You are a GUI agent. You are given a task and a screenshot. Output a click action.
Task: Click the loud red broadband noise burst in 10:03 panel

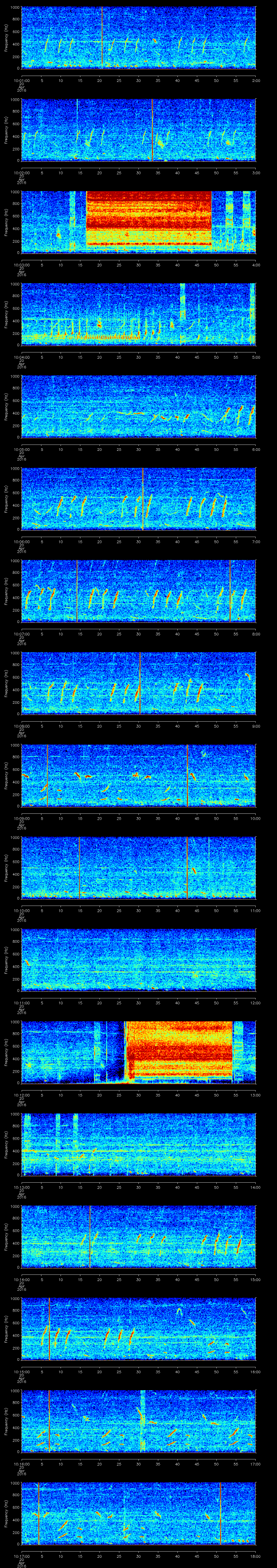click(149, 219)
